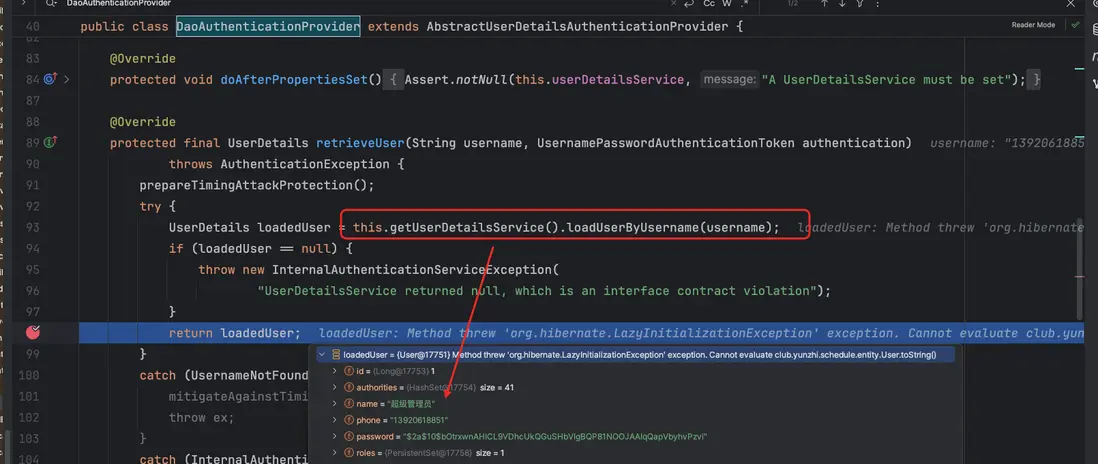Click the implements gutter icon on line 89

coord(50,143)
